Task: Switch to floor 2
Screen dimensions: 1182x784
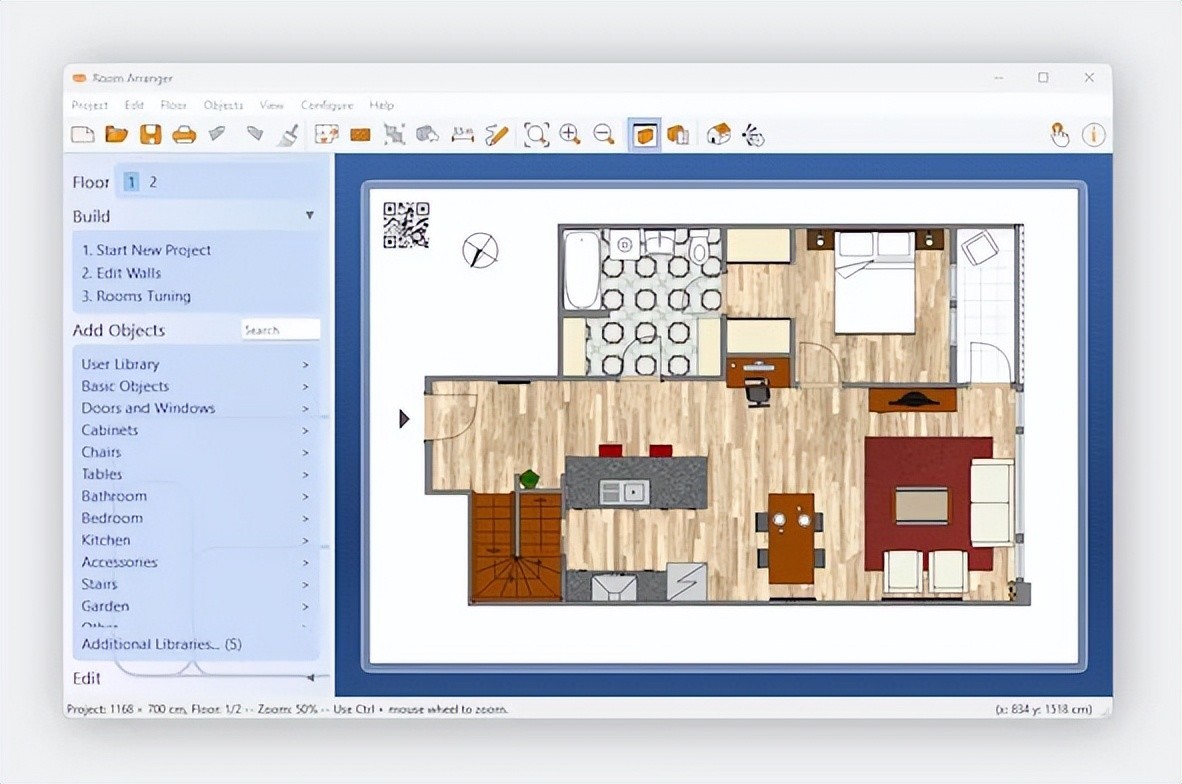Action: click(x=153, y=182)
